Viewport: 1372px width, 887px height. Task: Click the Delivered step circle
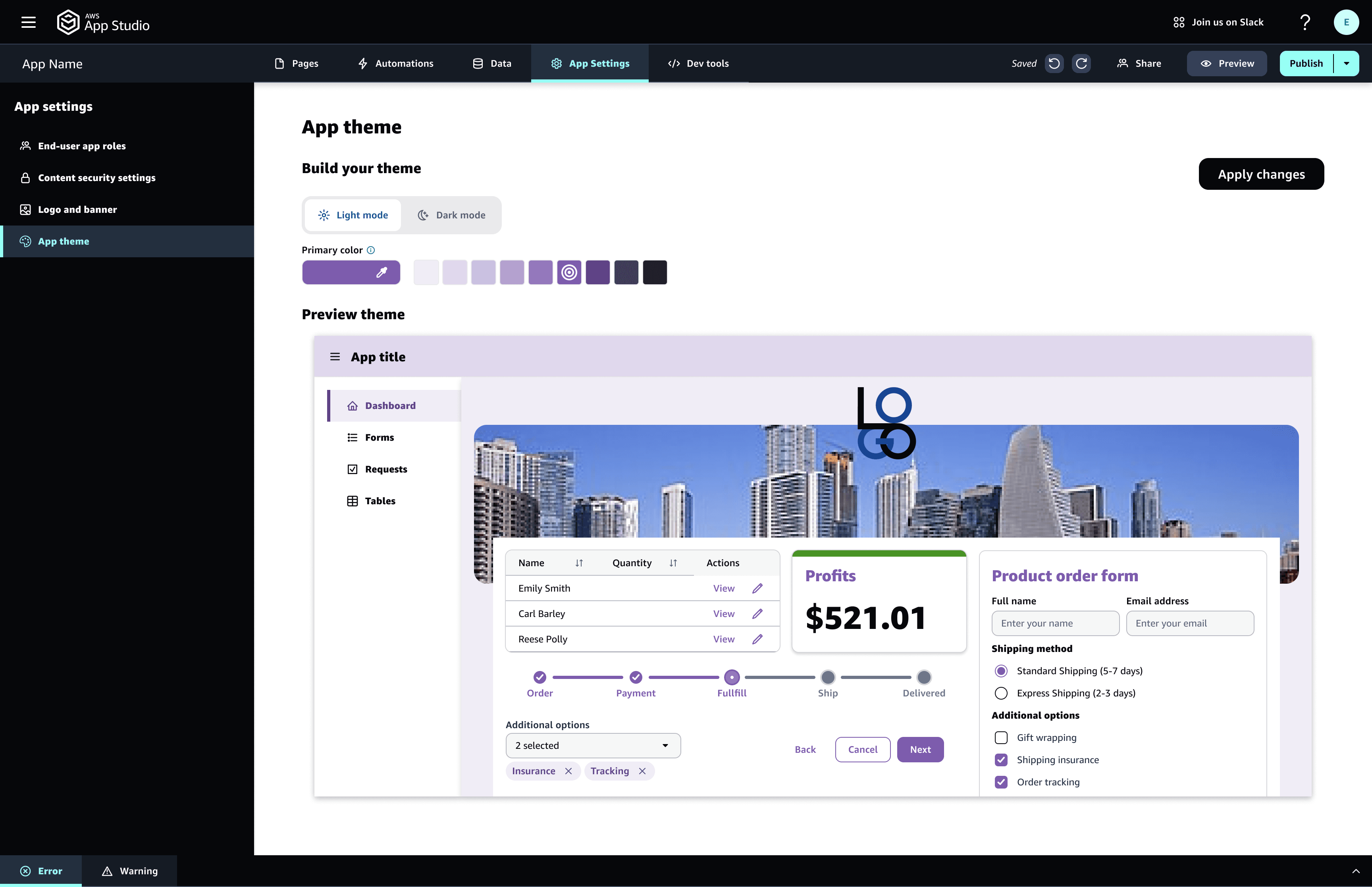[923, 677]
